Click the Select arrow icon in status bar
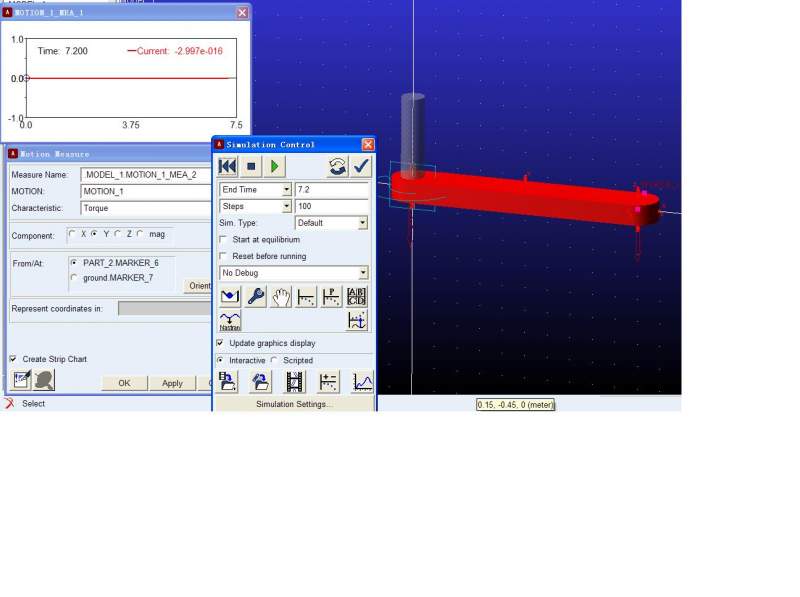 click(x=10, y=404)
